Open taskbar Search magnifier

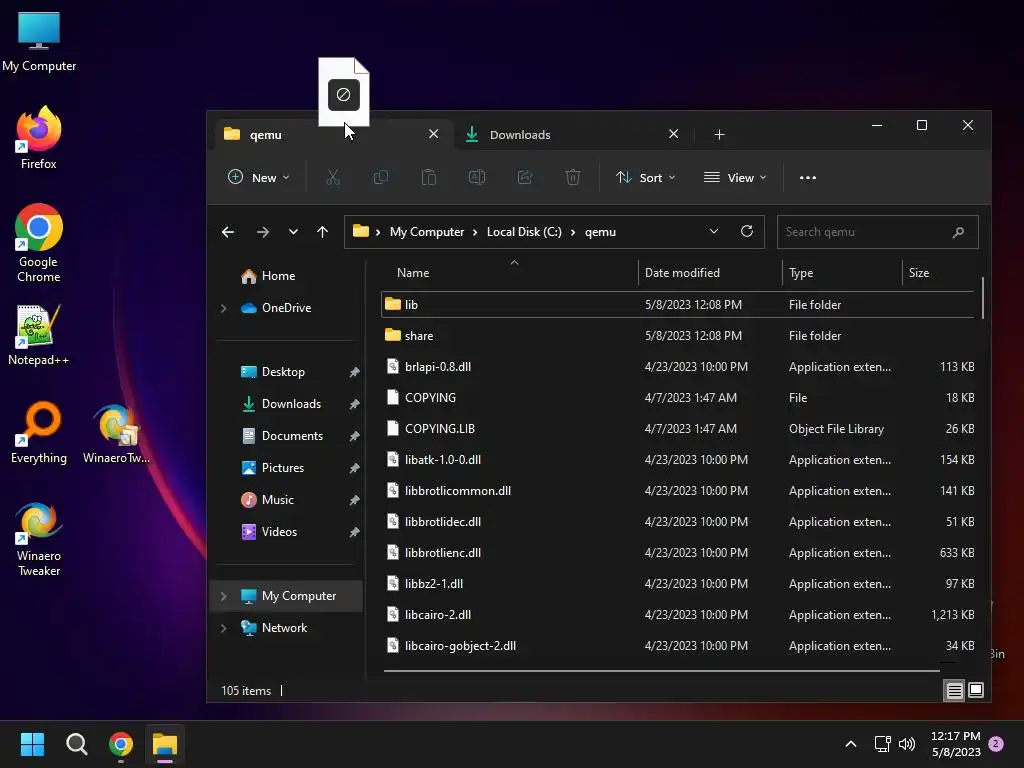tap(76, 744)
